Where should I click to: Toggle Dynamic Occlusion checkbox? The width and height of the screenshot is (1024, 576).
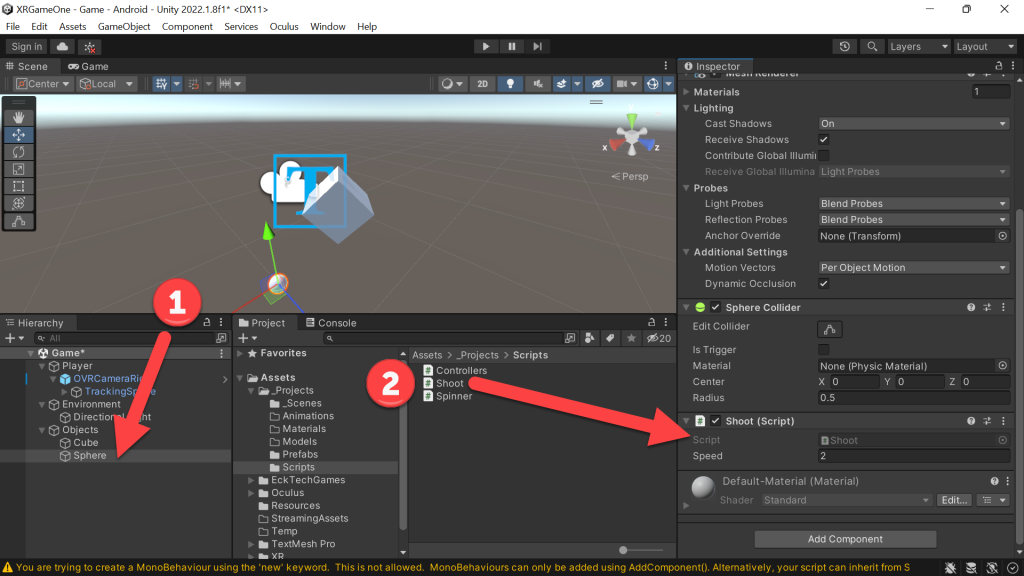pyautogui.click(x=824, y=283)
